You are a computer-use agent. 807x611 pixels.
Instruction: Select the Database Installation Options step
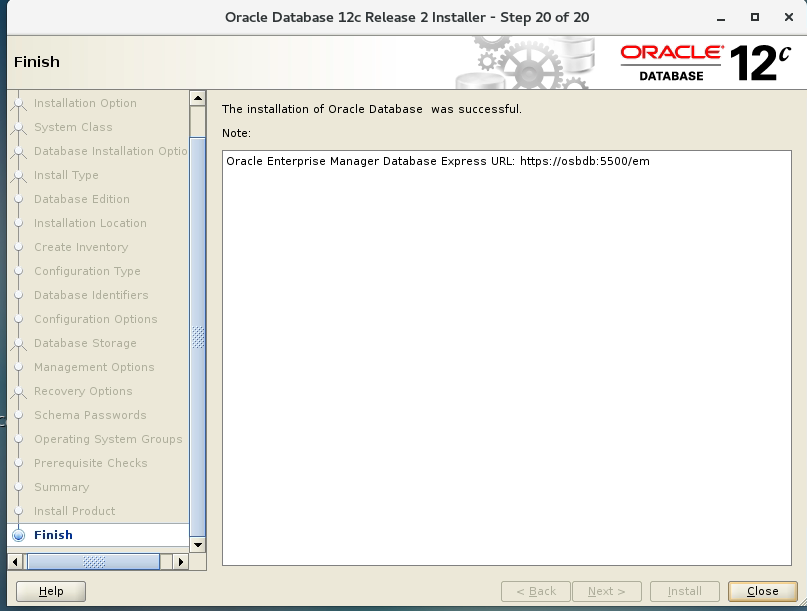pyautogui.click(x=111, y=151)
